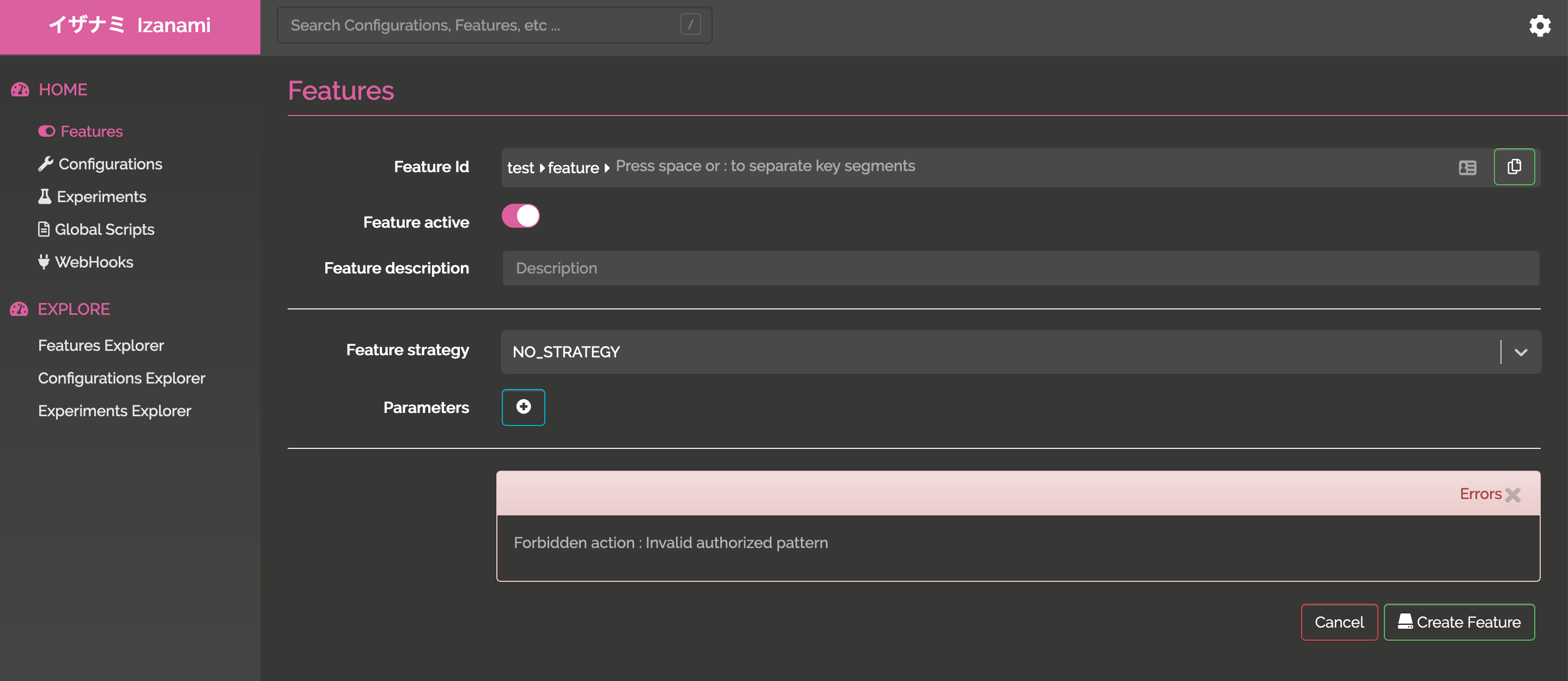Focus the search configurations field
This screenshot has height=681, width=1568.
[494, 25]
